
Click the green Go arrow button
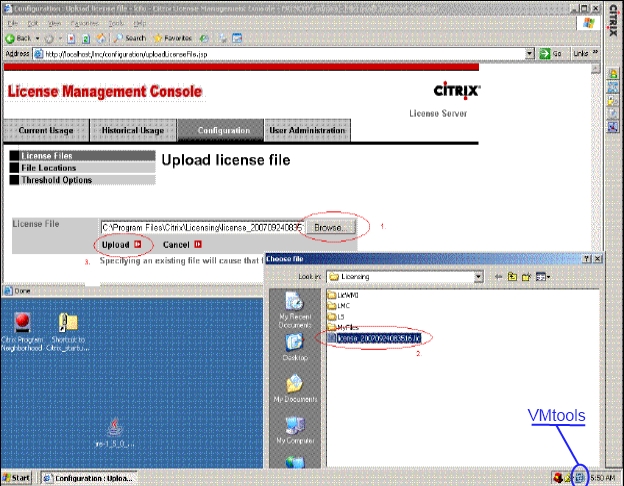point(550,53)
